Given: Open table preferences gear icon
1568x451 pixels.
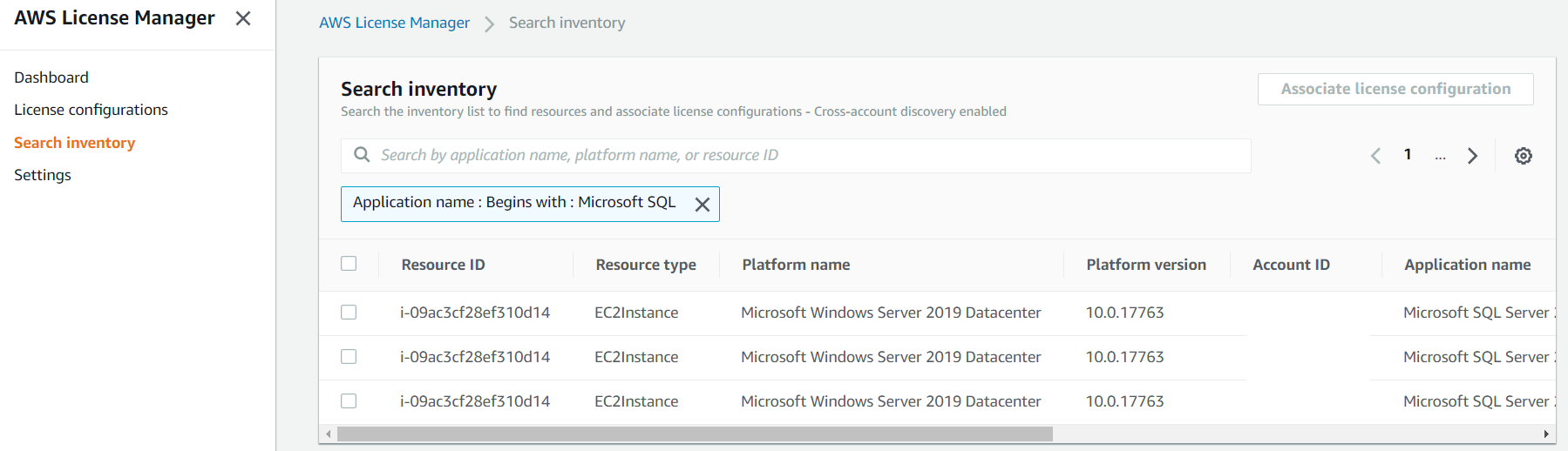Looking at the screenshot, I should pyautogui.click(x=1523, y=156).
